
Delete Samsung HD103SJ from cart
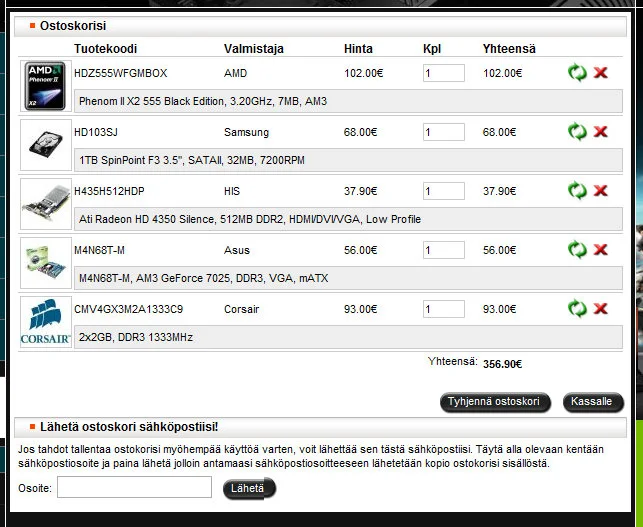coord(601,132)
